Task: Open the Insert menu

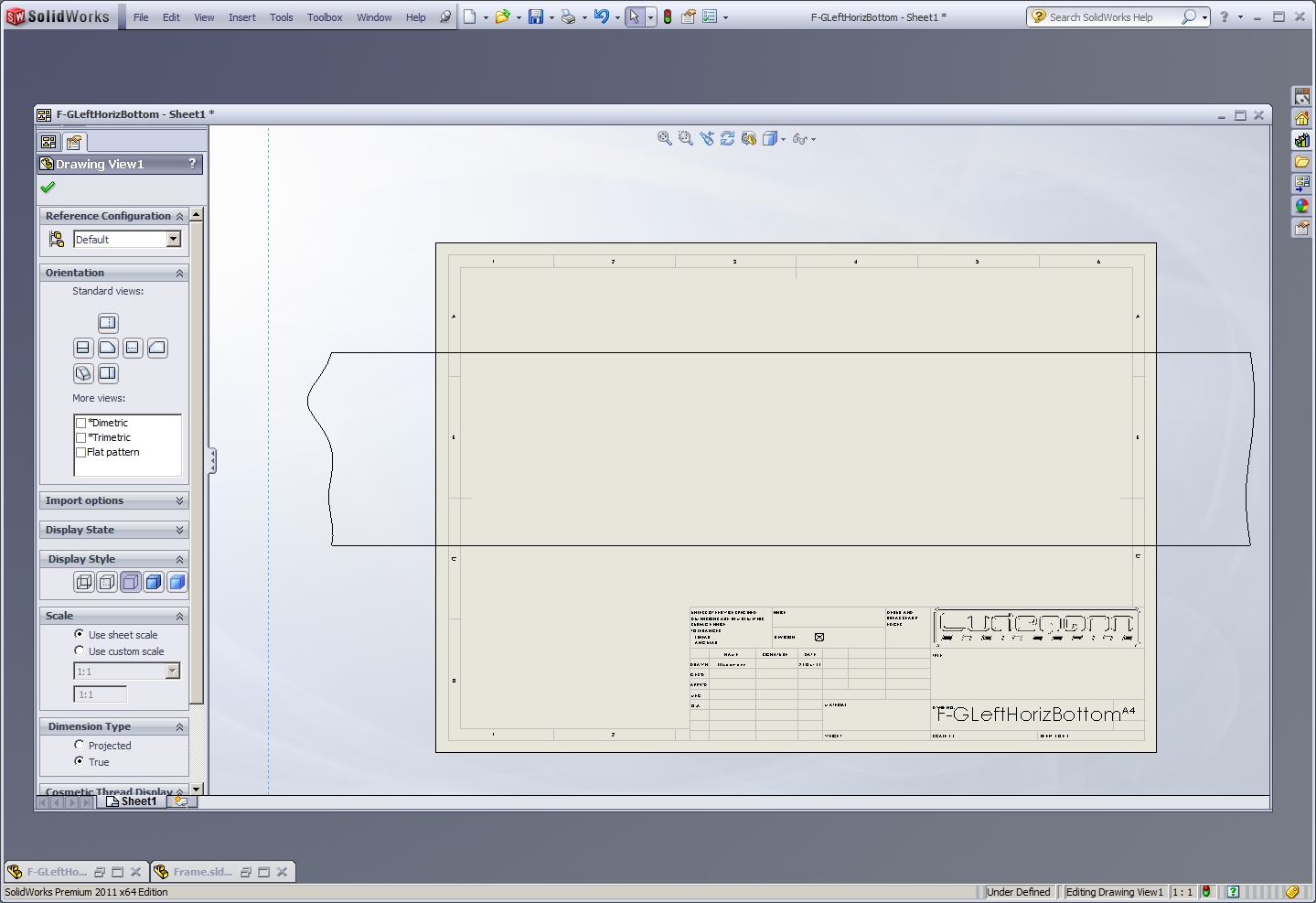Action: pyautogui.click(x=241, y=17)
